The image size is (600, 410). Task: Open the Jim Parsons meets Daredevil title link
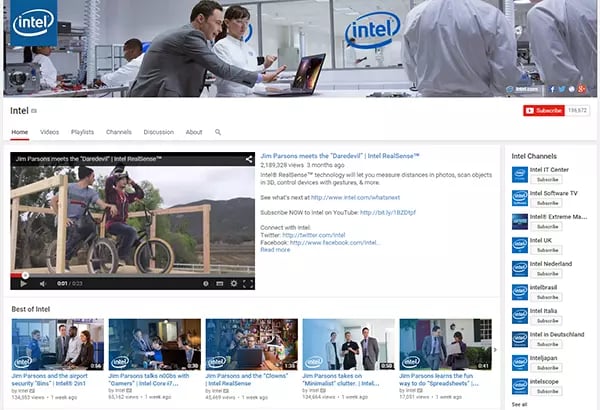[x=340, y=156]
